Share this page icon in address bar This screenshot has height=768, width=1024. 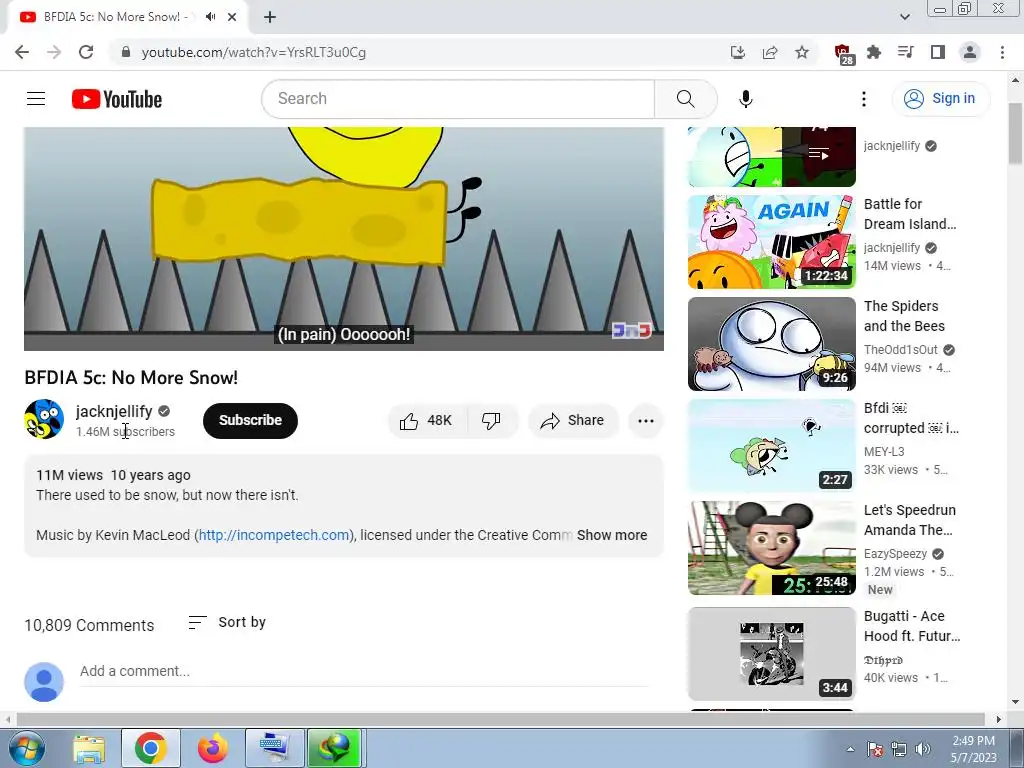(770, 52)
